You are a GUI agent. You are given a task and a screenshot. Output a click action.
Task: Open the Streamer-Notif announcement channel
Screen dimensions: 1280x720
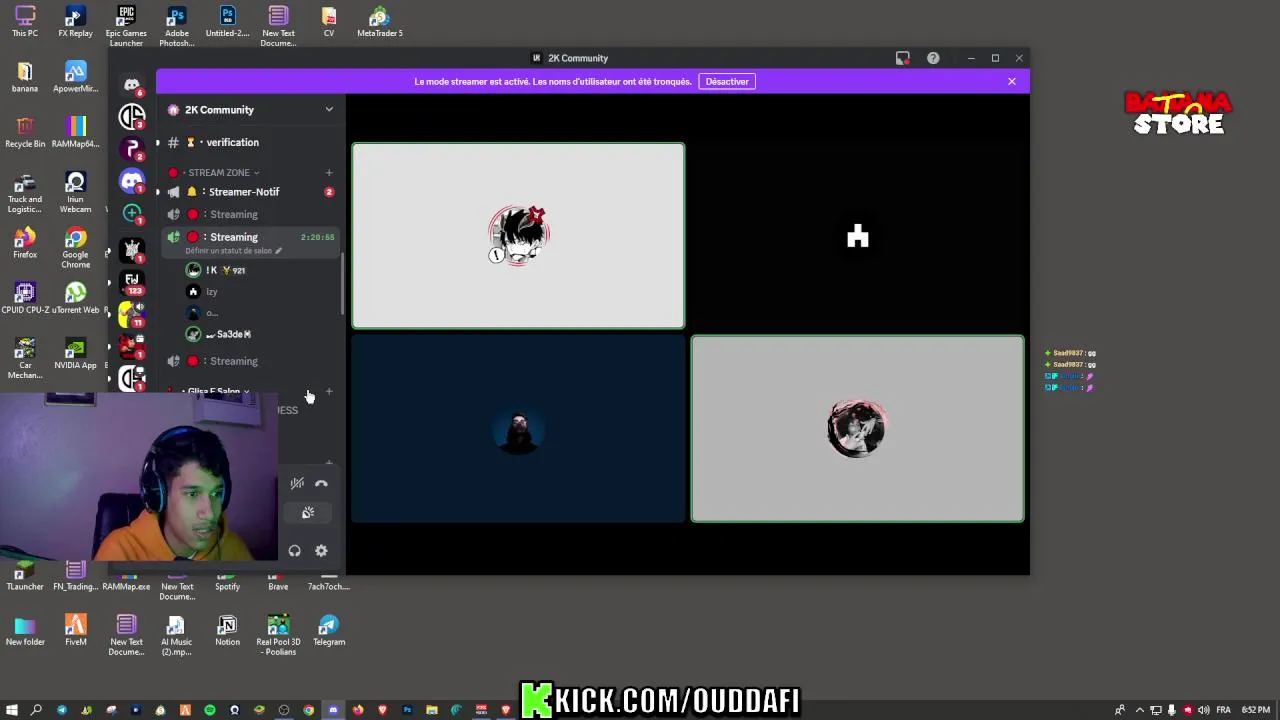249,192
